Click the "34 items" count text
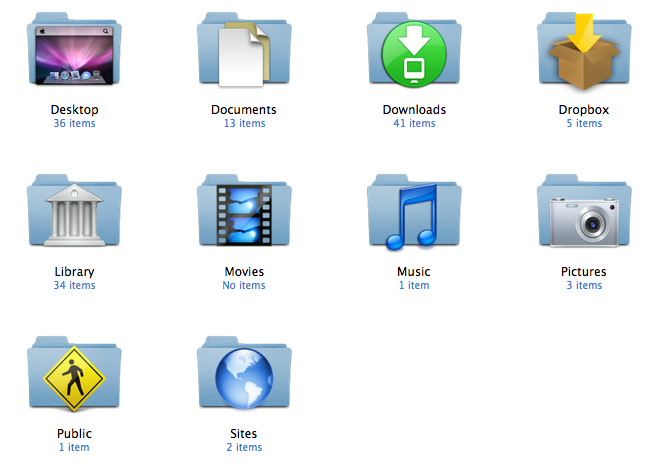Viewport: 664px width, 473px height. tap(75, 285)
